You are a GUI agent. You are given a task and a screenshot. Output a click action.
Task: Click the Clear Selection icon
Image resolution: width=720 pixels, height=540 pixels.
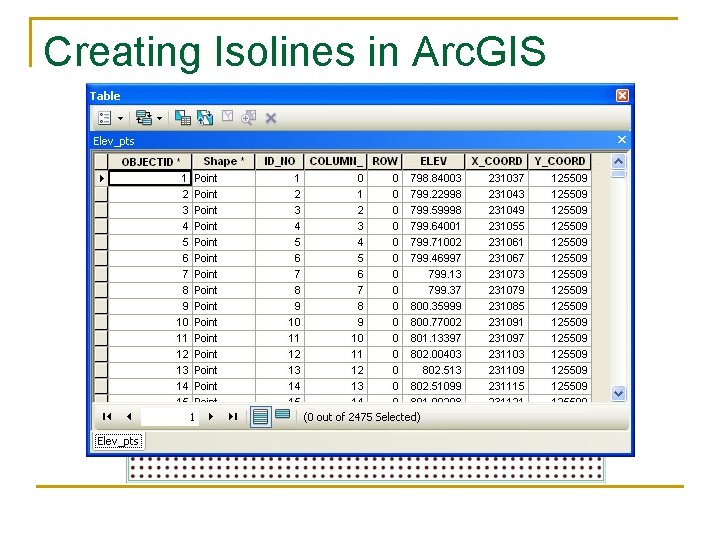point(227,116)
